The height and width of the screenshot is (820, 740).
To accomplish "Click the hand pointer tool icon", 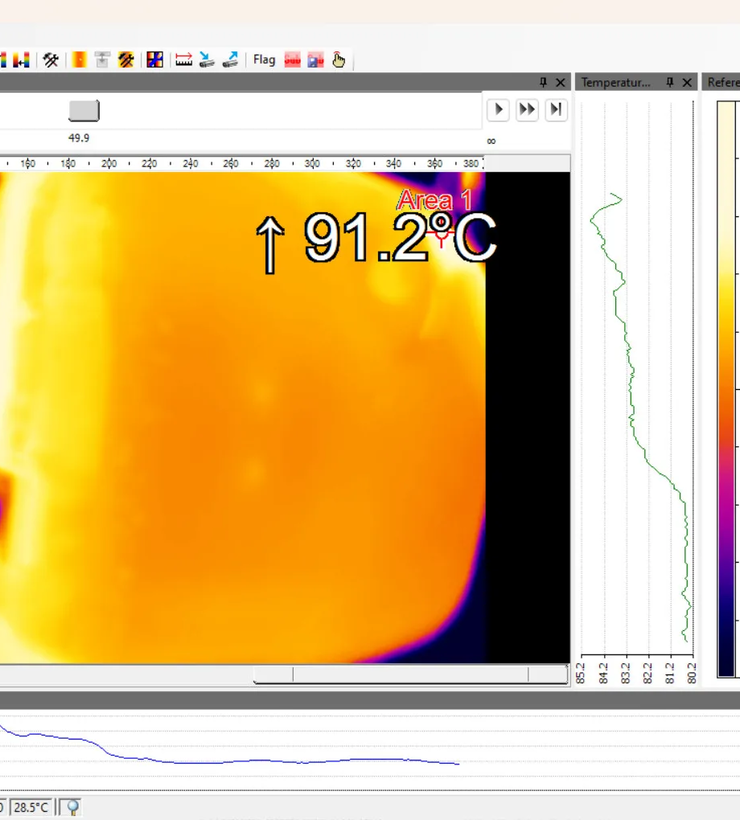I will (339, 60).
